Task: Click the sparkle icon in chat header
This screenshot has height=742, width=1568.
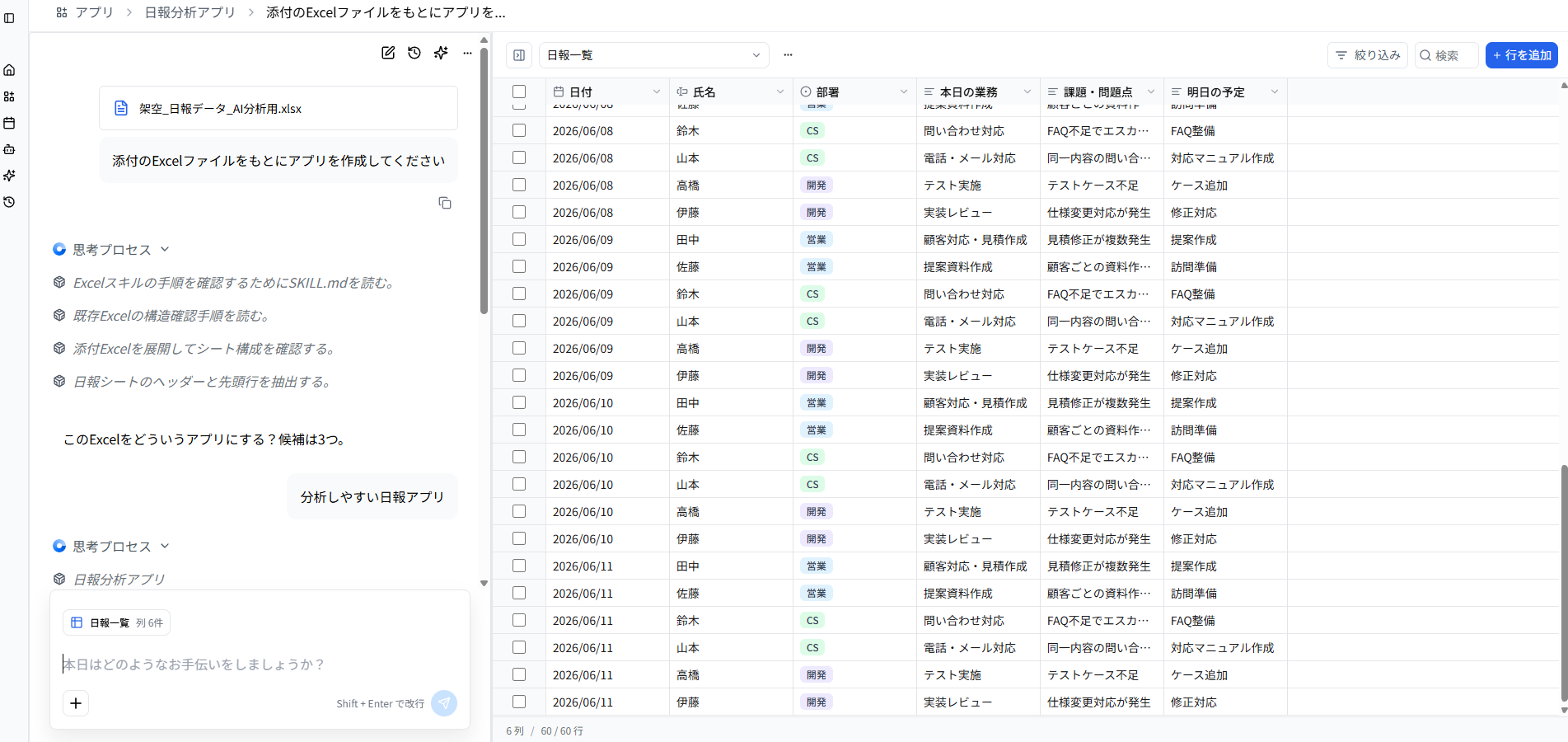Action: [x=441, y=53]
